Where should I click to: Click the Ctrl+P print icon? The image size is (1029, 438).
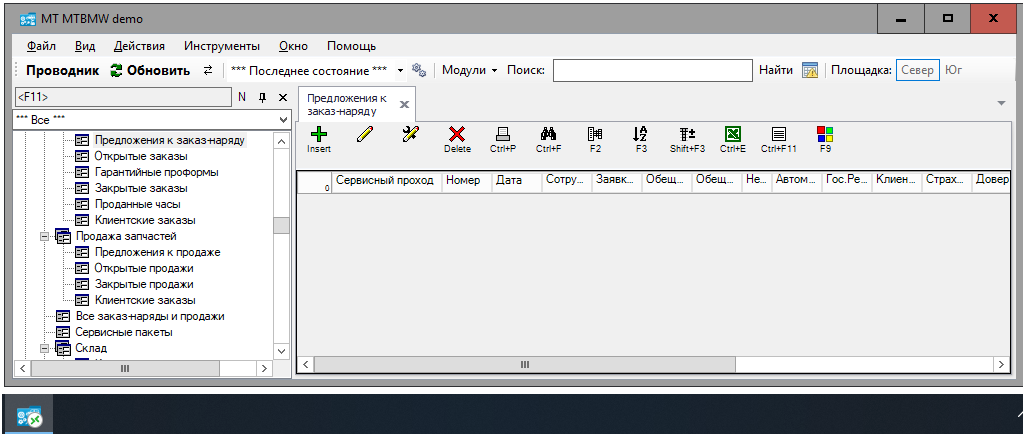pos(503,135)
